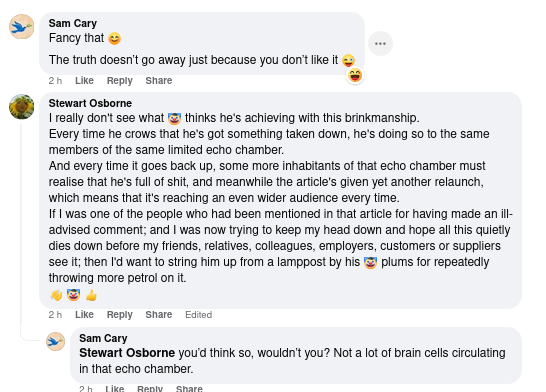Open the Stewart Osborne name heading link
The image size is (546, 392).
click(x=90, y=103)
